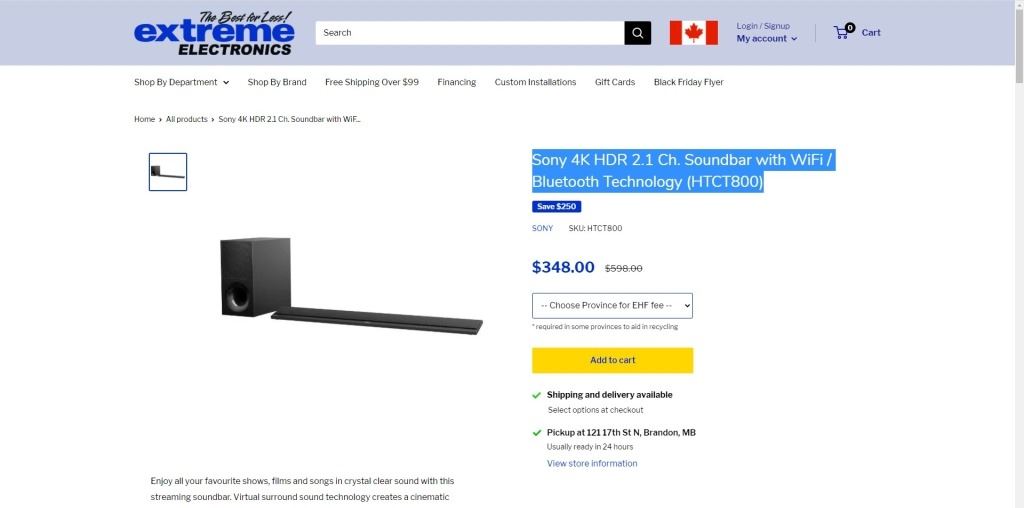Expand Shop By Department menu
Image resolution: width=1024 pixels, height=508 pixels.
pos(182,82)
